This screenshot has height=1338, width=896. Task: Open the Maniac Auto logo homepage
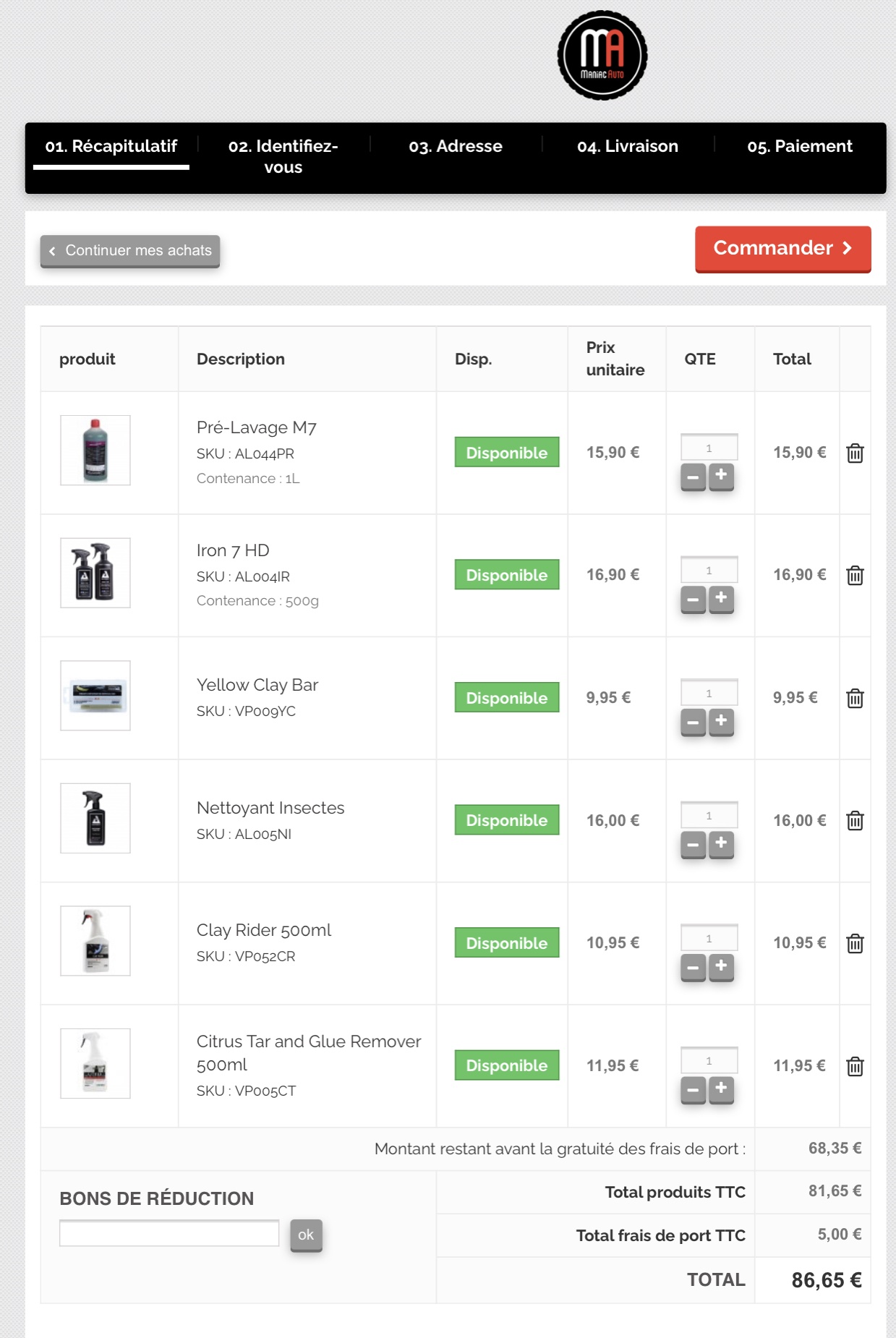602,56
